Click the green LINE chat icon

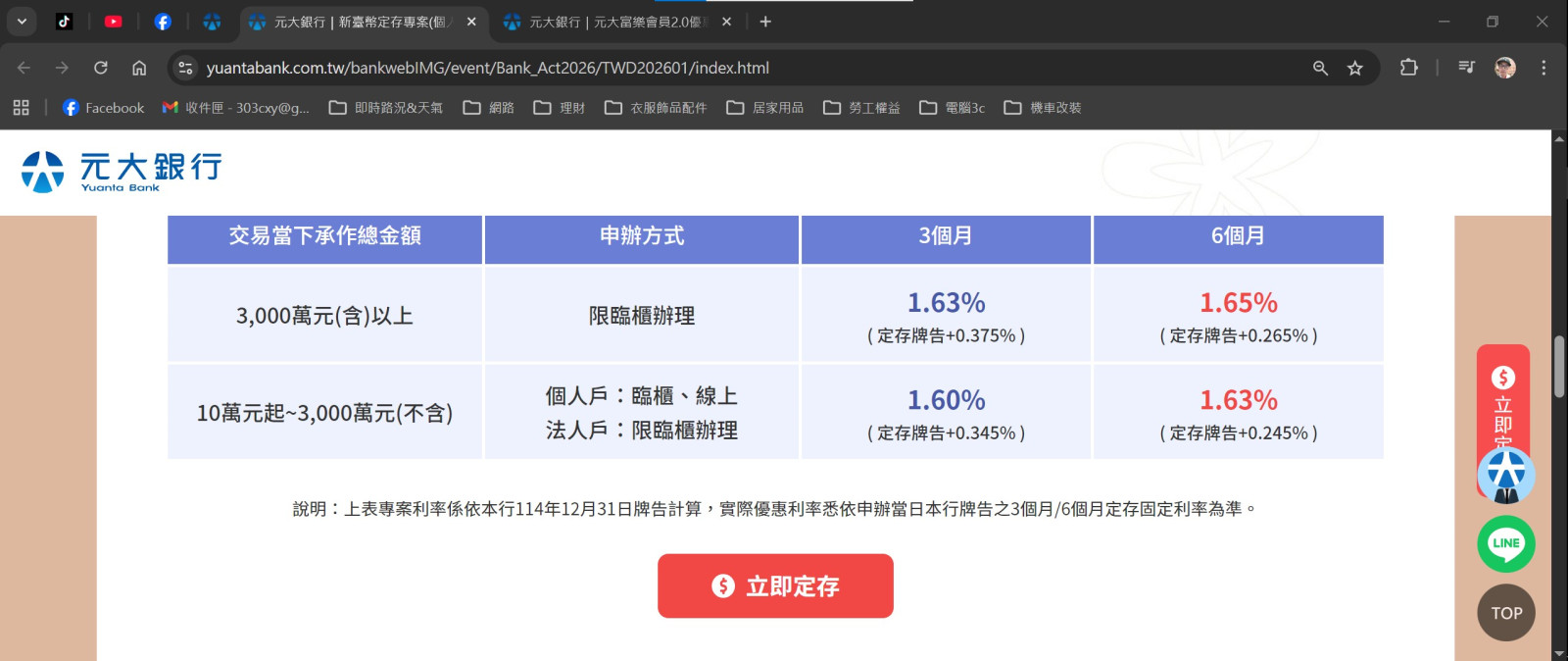(1505, 543)
